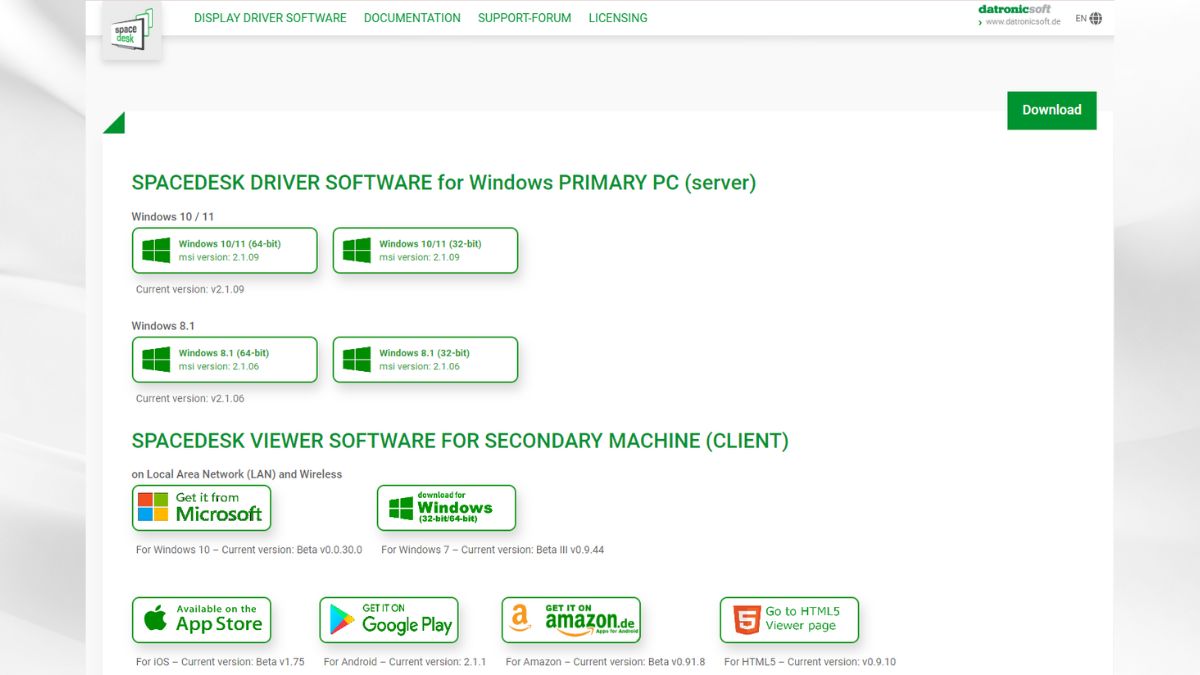Click Windows logo on 10/11 64-bit download
1200x675 pixels.
click(156, 250)
